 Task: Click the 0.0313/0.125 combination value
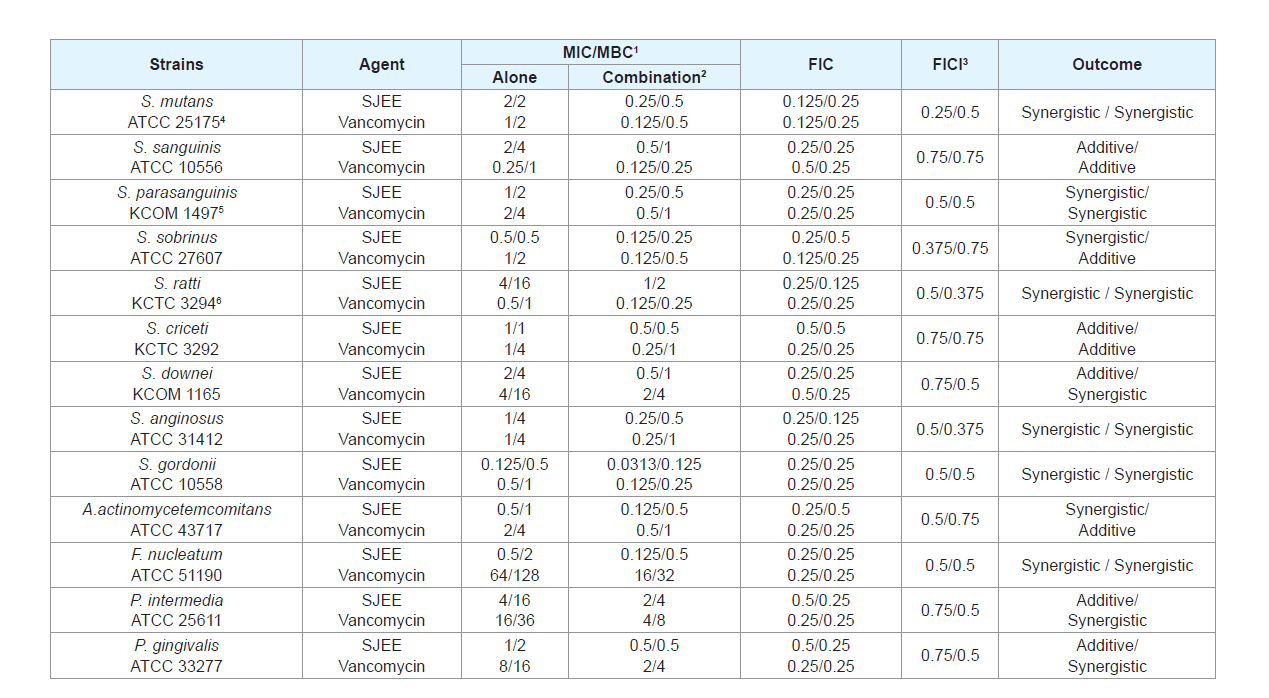(x=655, y=464)
